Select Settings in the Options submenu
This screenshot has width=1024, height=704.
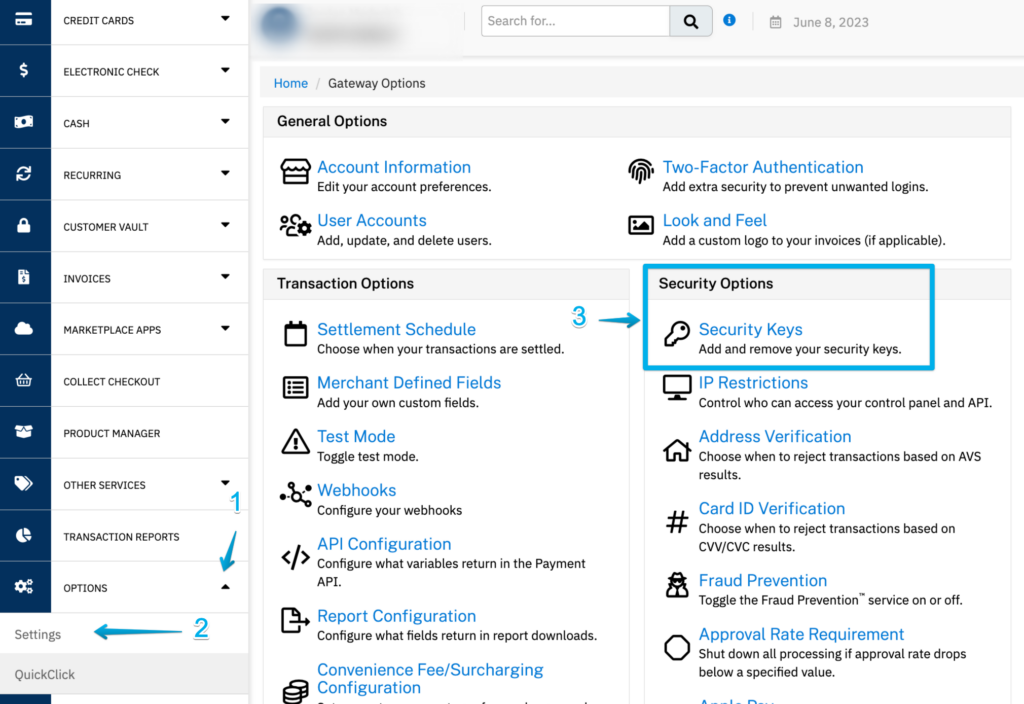pos(38,634)
